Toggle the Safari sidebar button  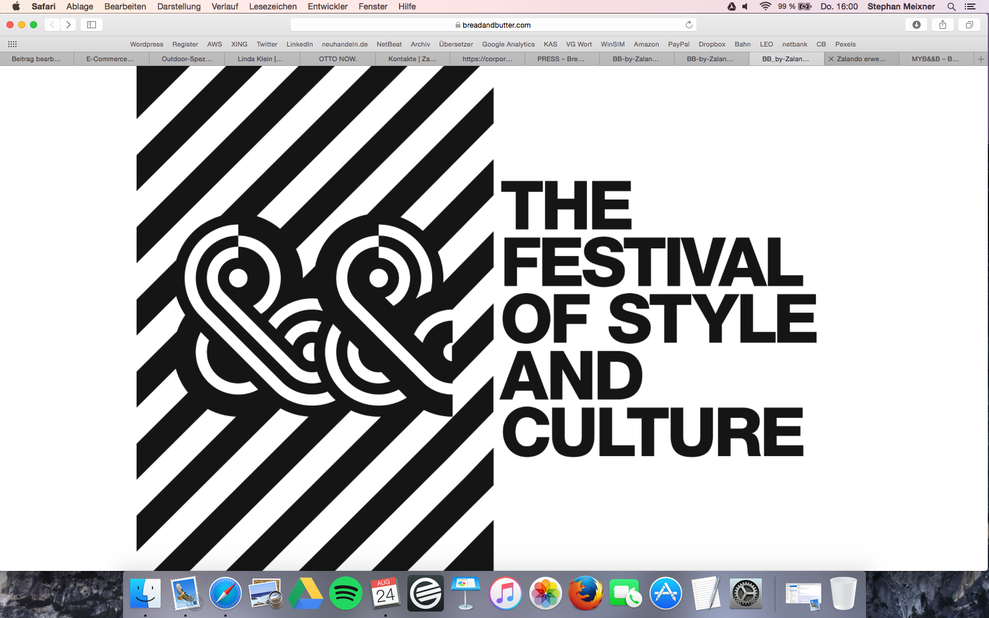[91, 25]
